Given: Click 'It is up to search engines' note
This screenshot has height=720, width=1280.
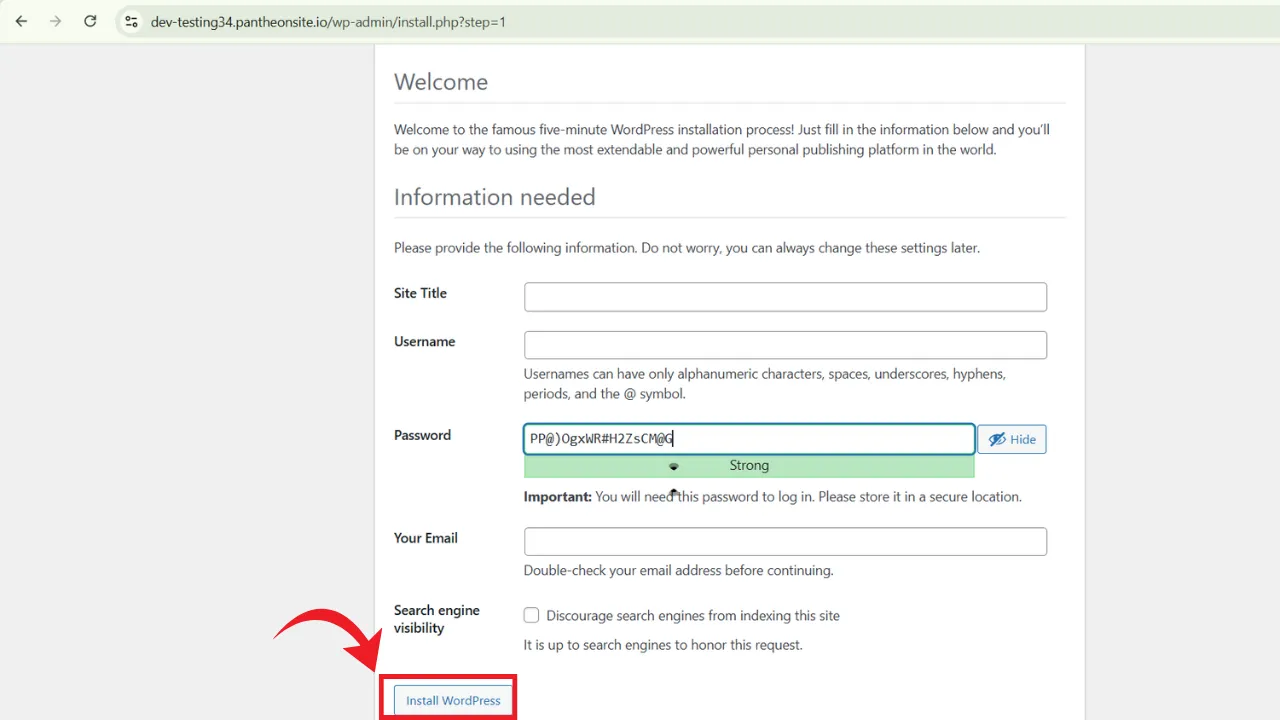Looking at the screenshot, I should pyautogui.click(x=663, y=645).
